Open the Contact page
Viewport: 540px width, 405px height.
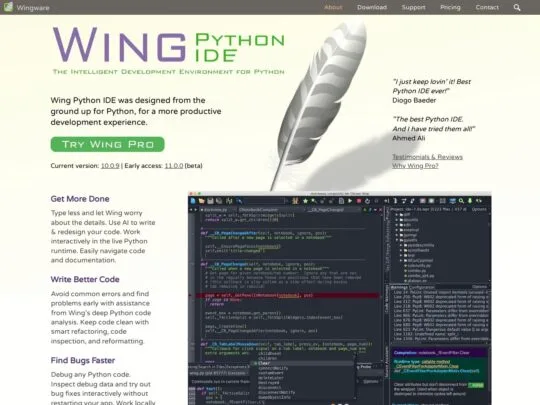(x=487, y=7)
